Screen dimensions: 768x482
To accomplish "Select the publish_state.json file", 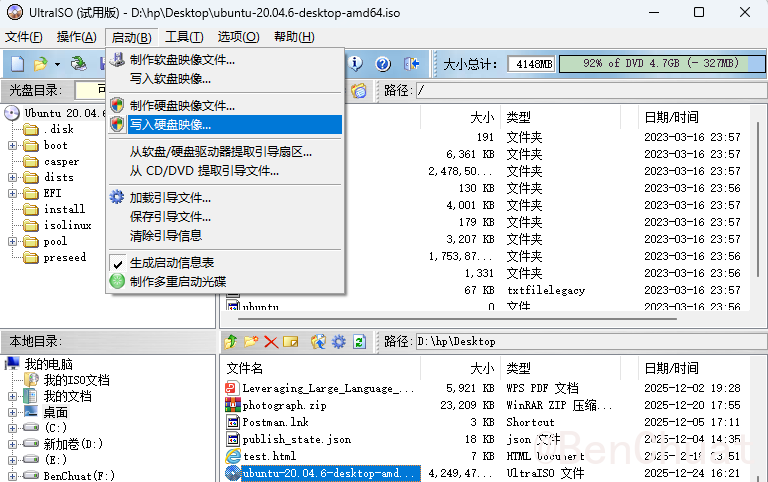I will (297, 439).
